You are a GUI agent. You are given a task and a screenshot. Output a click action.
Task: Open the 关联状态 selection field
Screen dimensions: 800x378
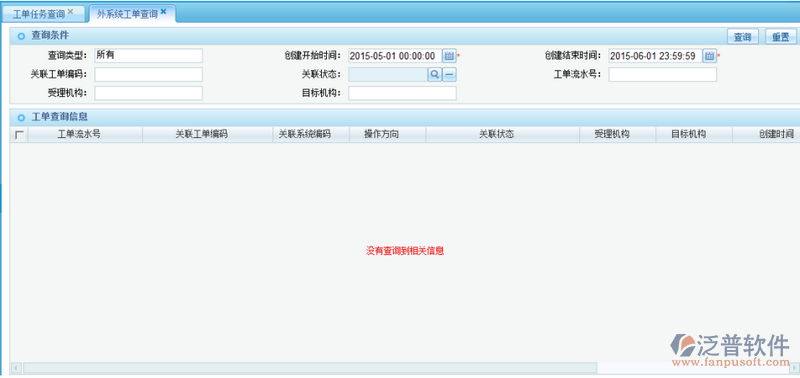click(388, 74)
